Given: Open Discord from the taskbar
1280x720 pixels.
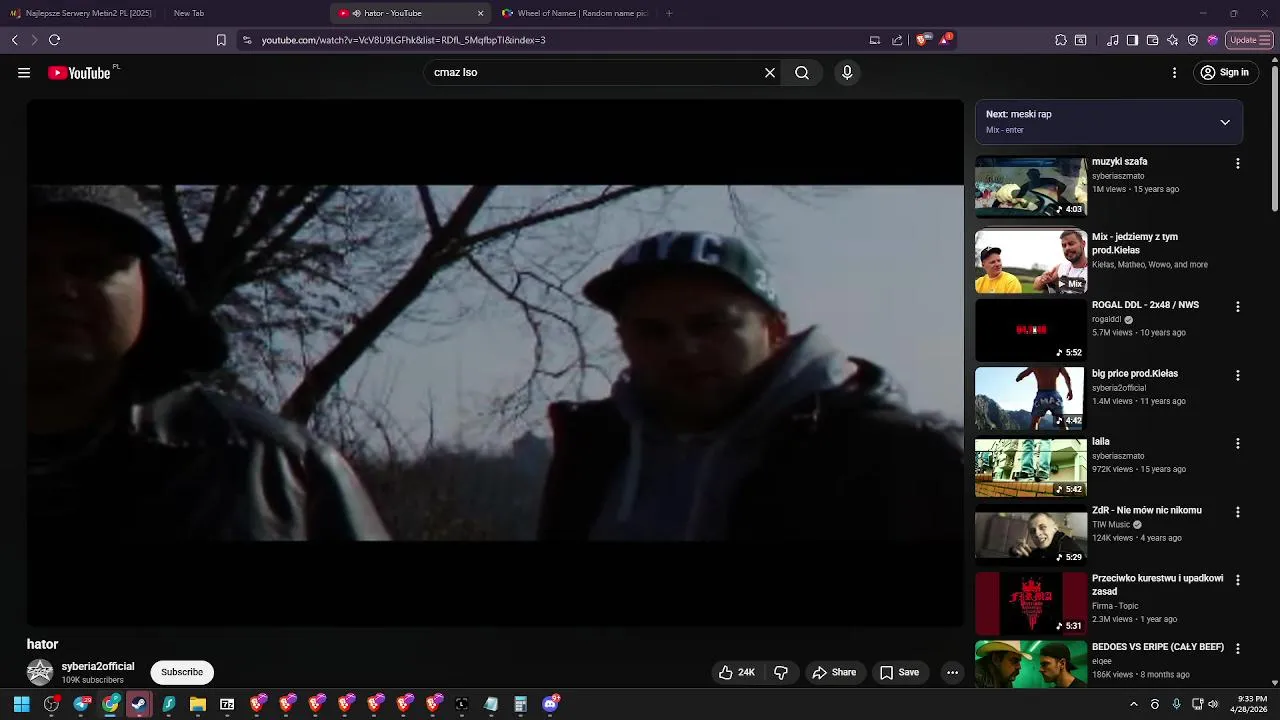Looking at the screenshot, I should pos(550,704).
